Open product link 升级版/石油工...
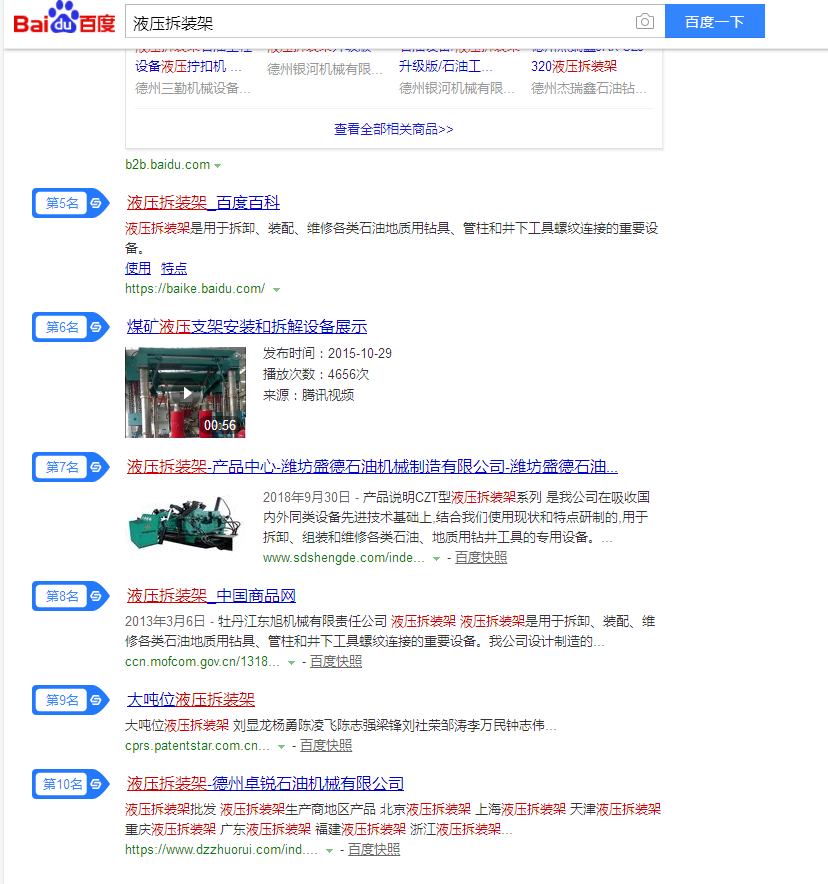 tap(446, 67)
